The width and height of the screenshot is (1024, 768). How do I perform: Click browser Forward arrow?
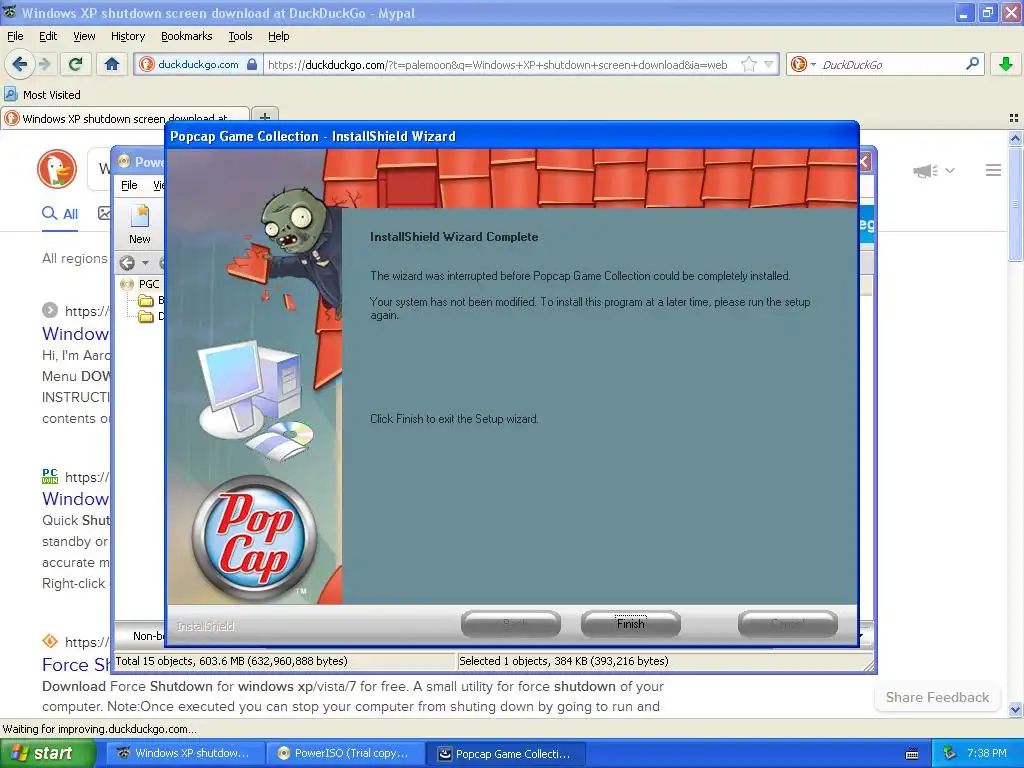[x=44, y=64]
